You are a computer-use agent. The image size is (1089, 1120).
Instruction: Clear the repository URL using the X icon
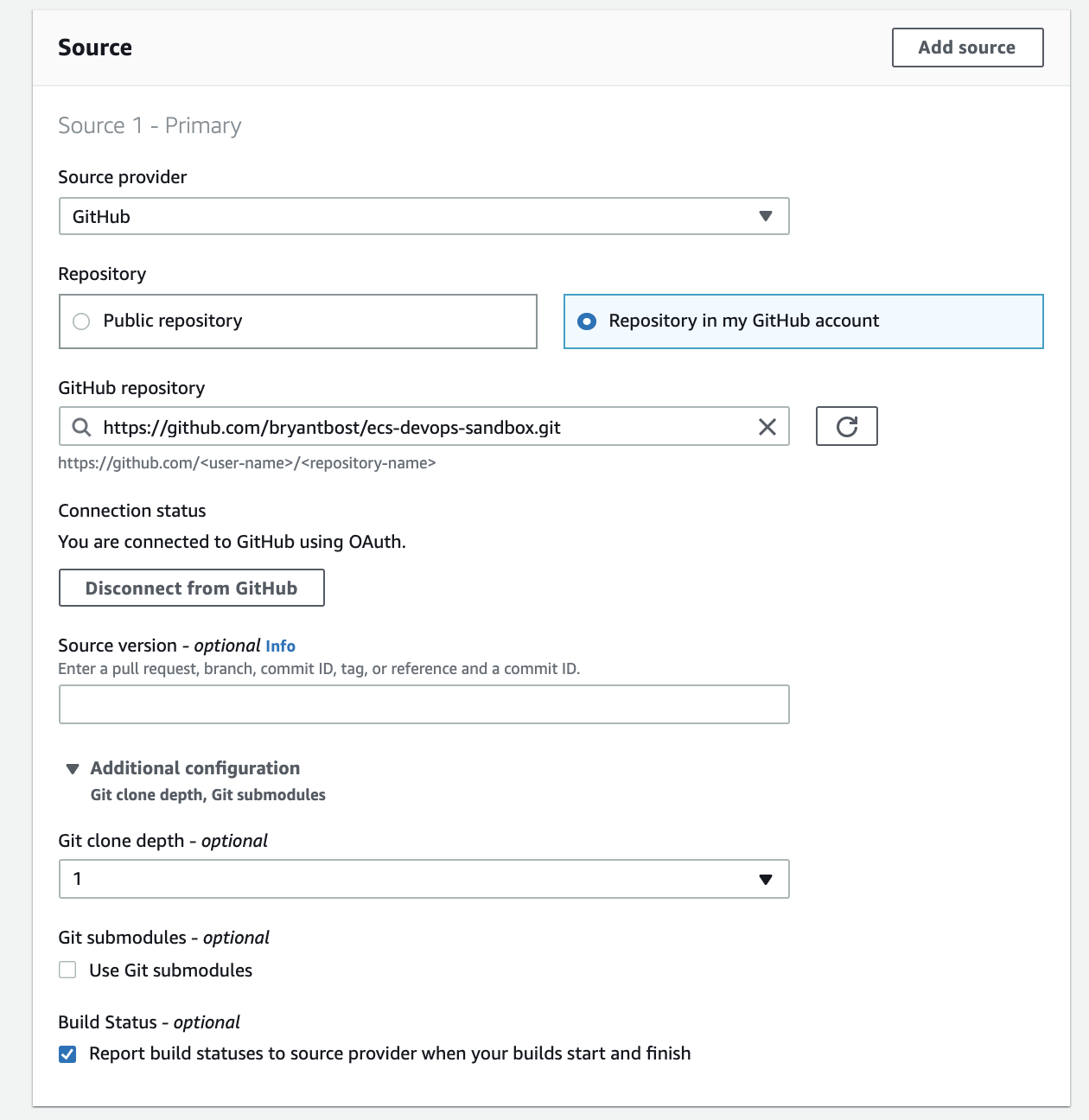(766, 426)
